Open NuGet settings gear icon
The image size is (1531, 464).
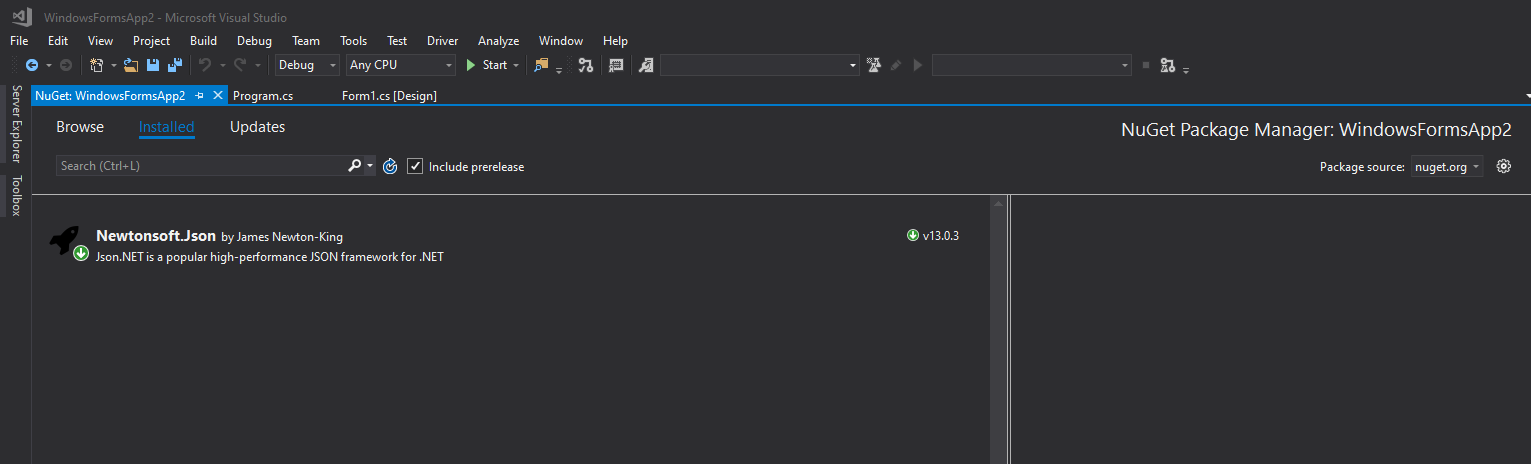[1503, 166]
